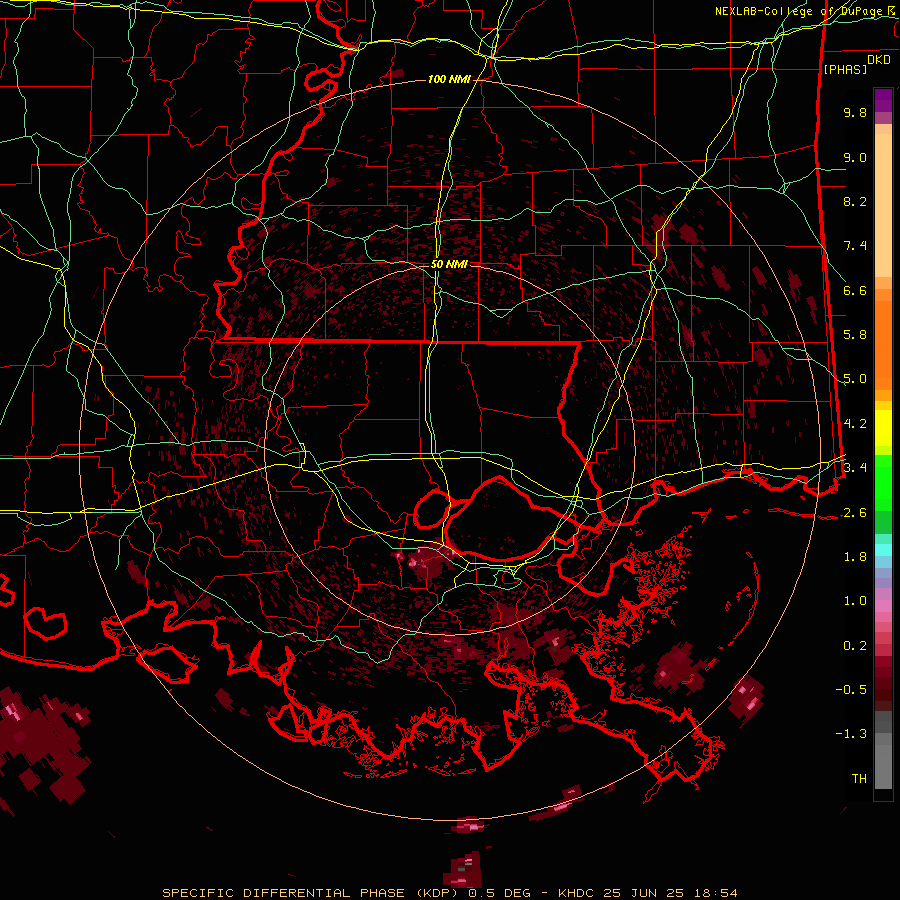Click the 9.0 value on the scale
This screenshot has height=900, width=900.
855,157
